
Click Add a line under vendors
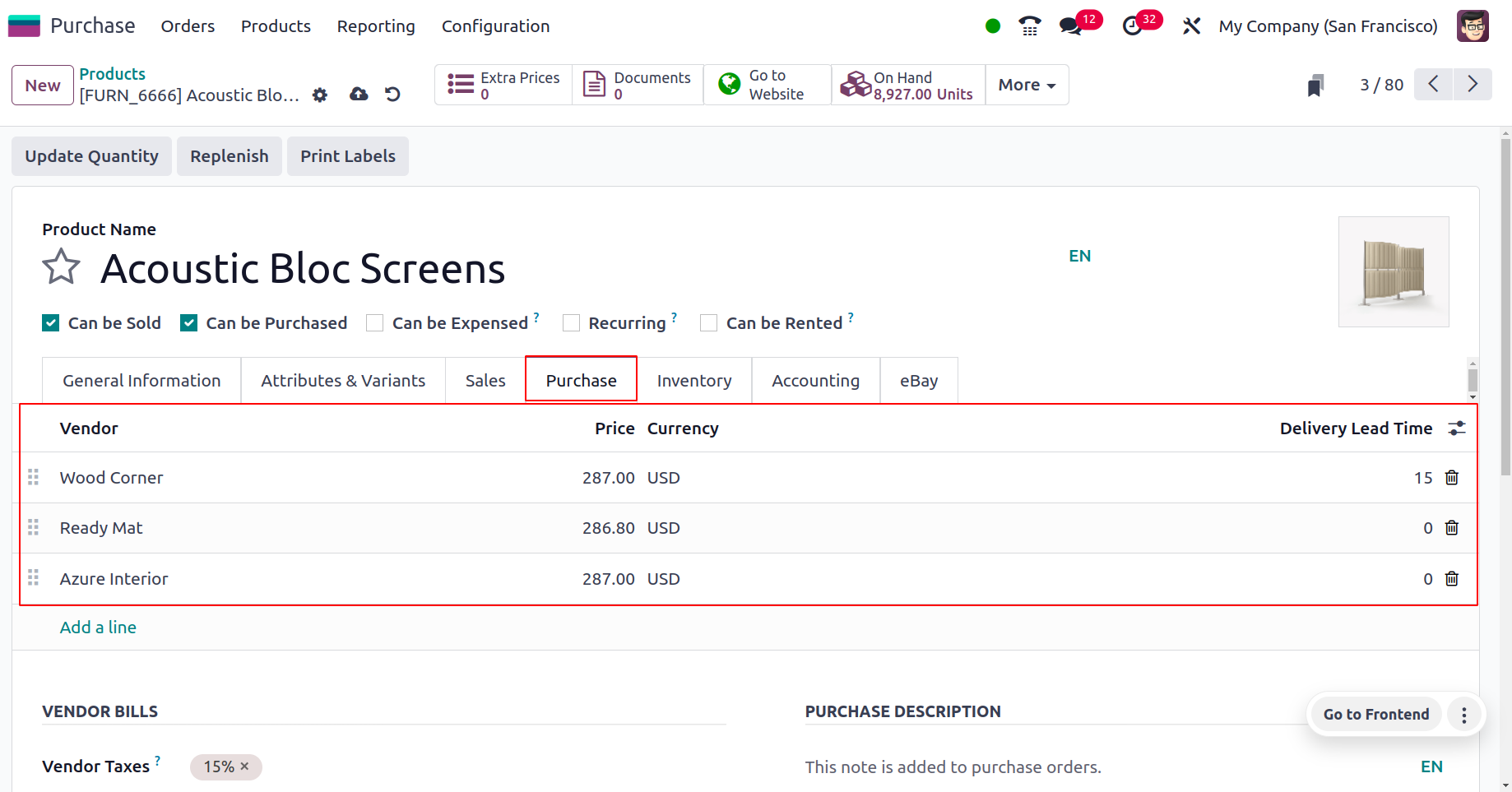pos(97,627)
